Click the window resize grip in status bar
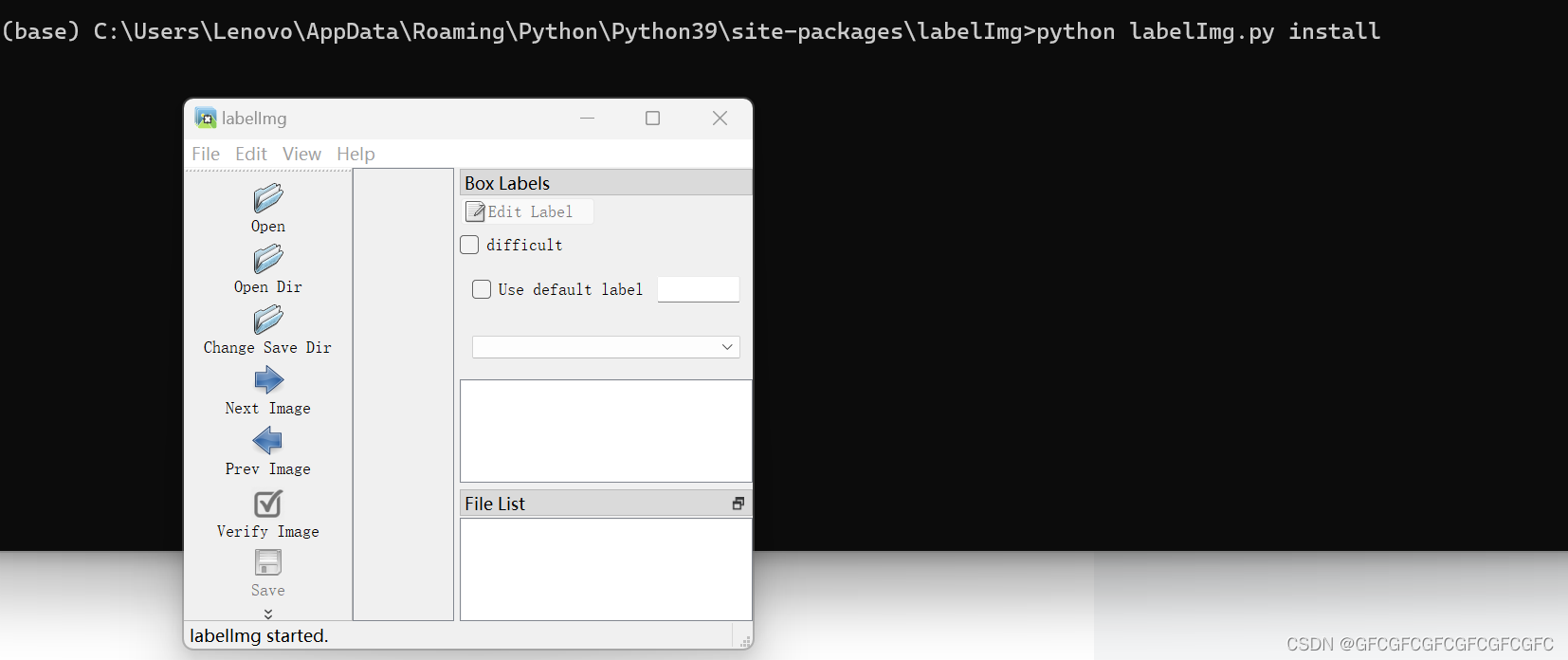Image resolution: width=1568 pixels, height=660 pixels. coord(745,641)
